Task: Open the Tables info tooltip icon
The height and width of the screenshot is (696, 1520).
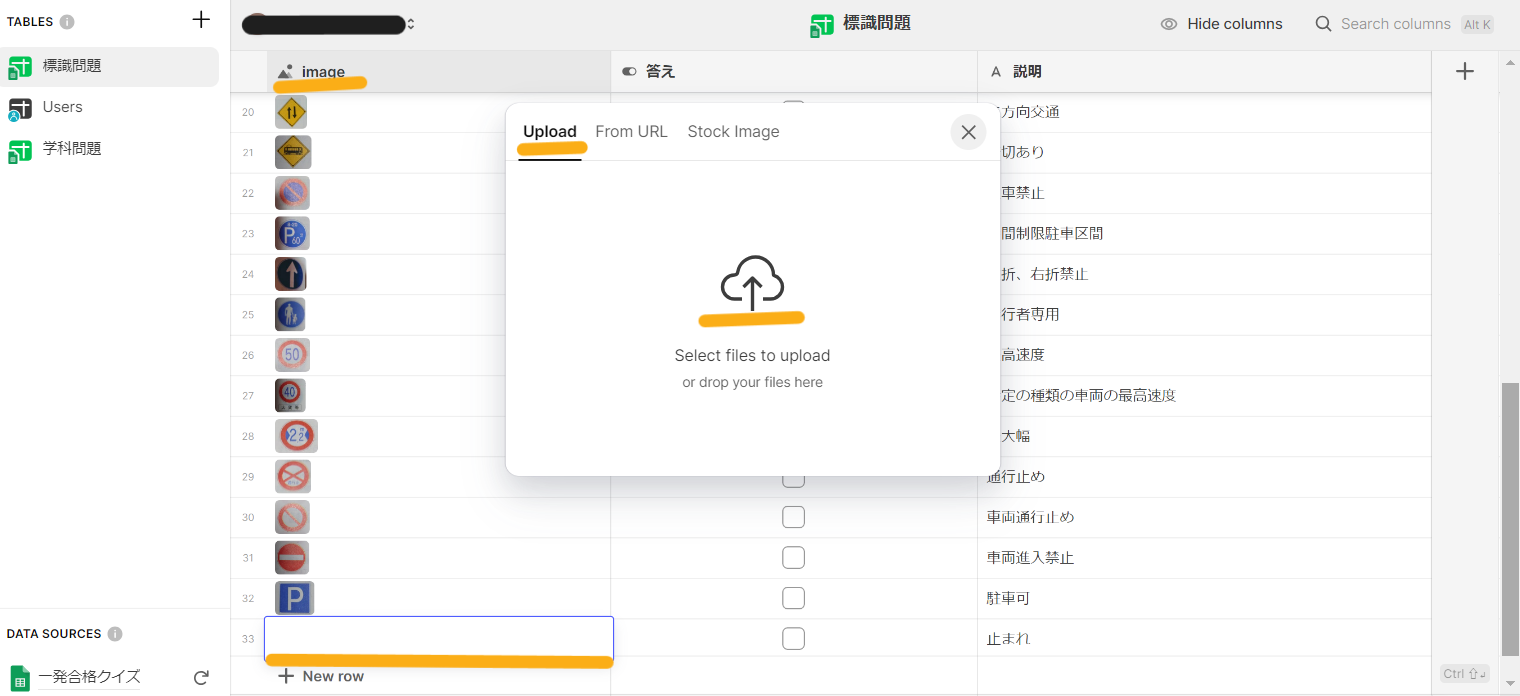Action: (x=67, y=22)
